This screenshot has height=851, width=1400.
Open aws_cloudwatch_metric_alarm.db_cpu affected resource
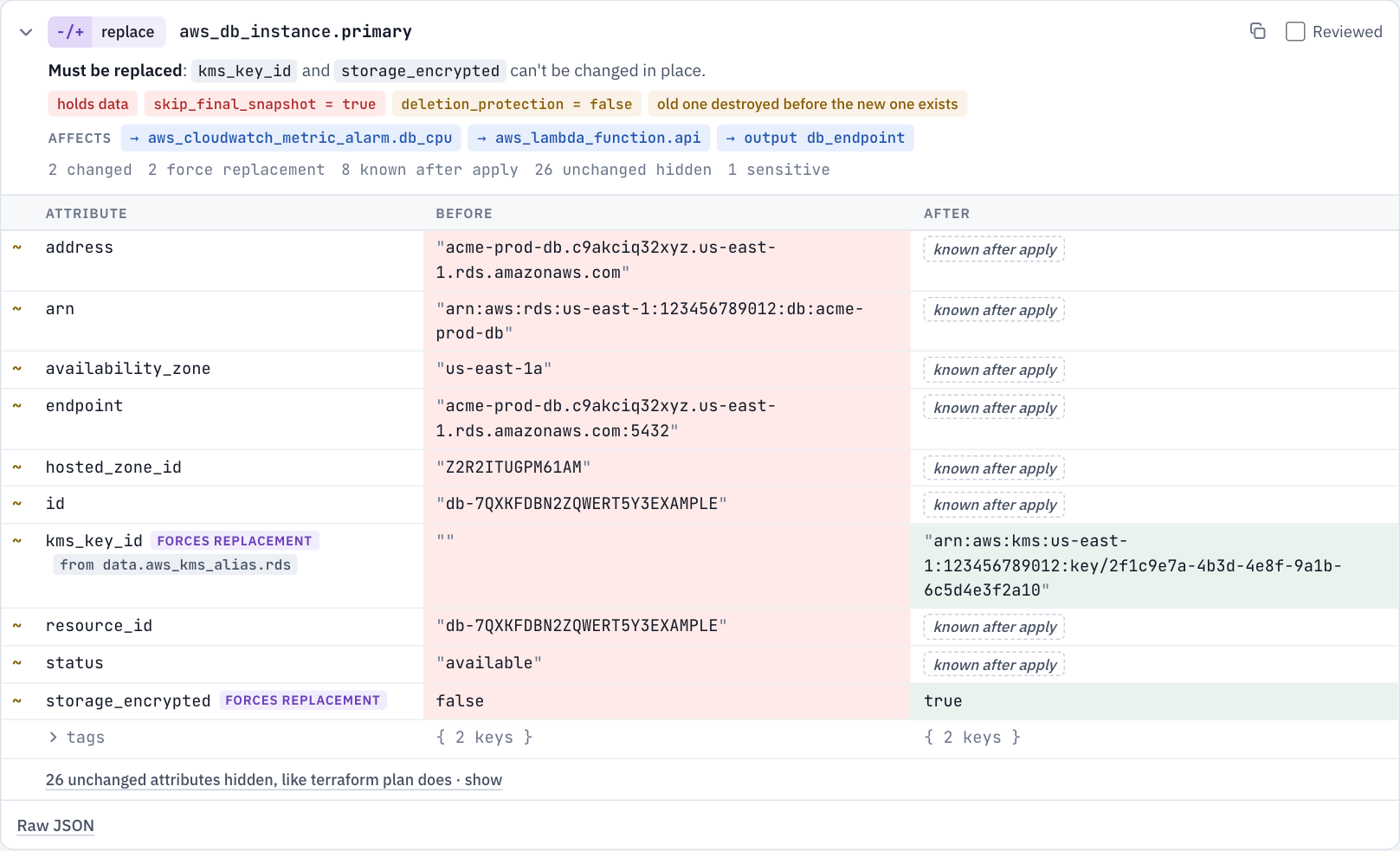291,138
